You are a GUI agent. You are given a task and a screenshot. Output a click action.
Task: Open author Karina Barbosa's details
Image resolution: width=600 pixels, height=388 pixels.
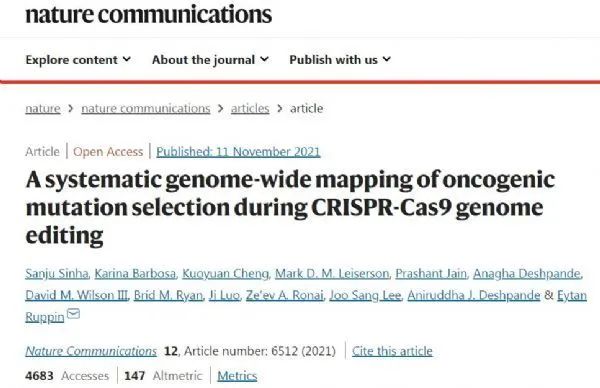pos(135,274)
